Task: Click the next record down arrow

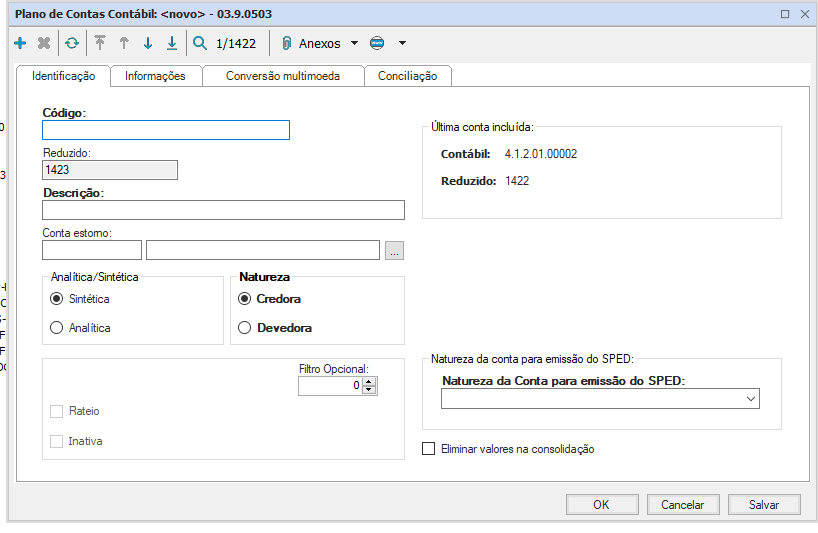Action: 148,44
